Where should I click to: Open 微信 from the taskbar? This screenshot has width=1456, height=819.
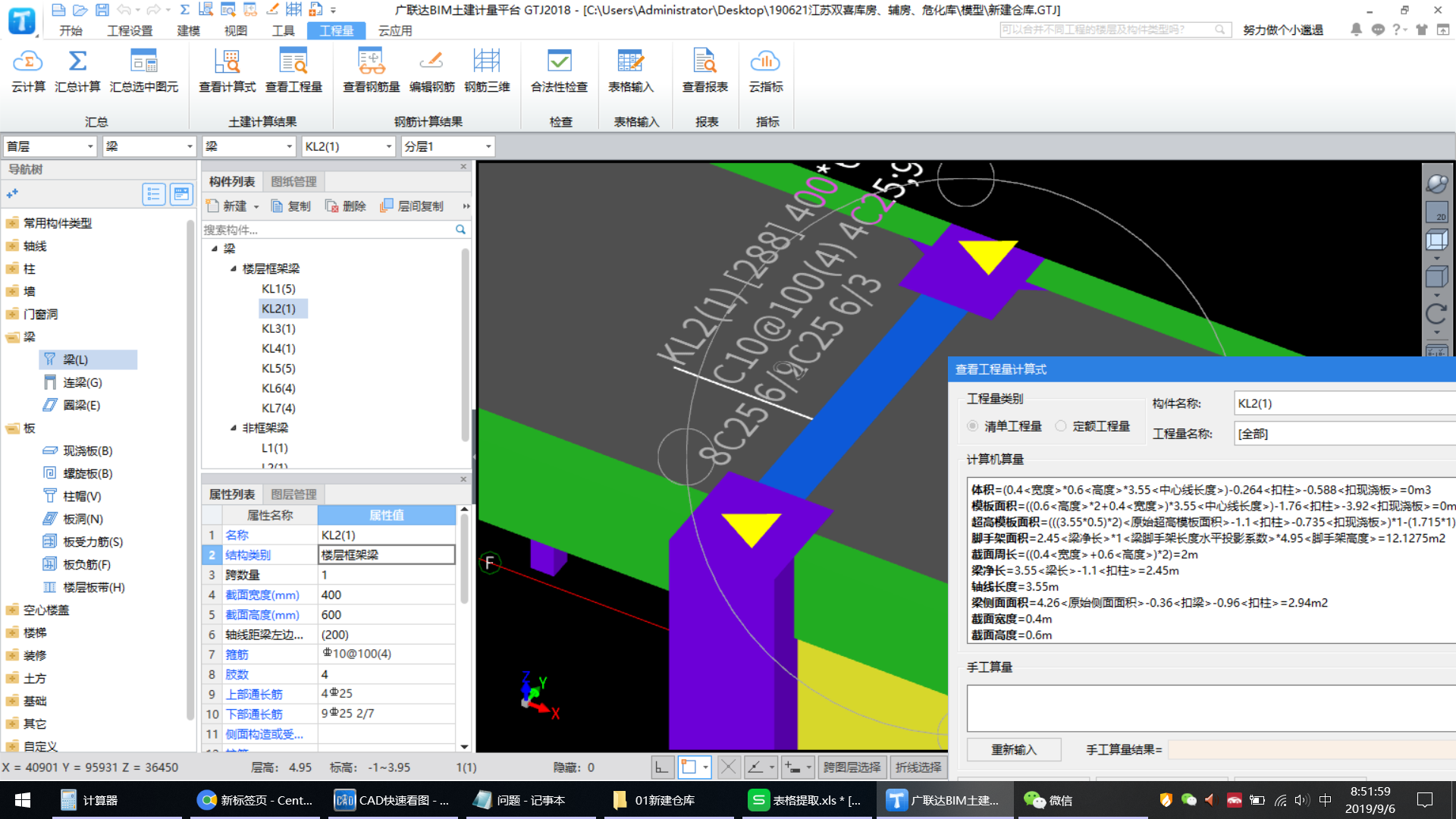[1050, 800]
